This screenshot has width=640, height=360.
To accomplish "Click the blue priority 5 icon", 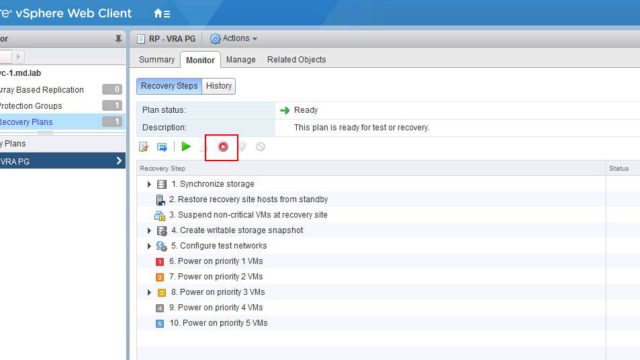I will (x=160, y=323).
